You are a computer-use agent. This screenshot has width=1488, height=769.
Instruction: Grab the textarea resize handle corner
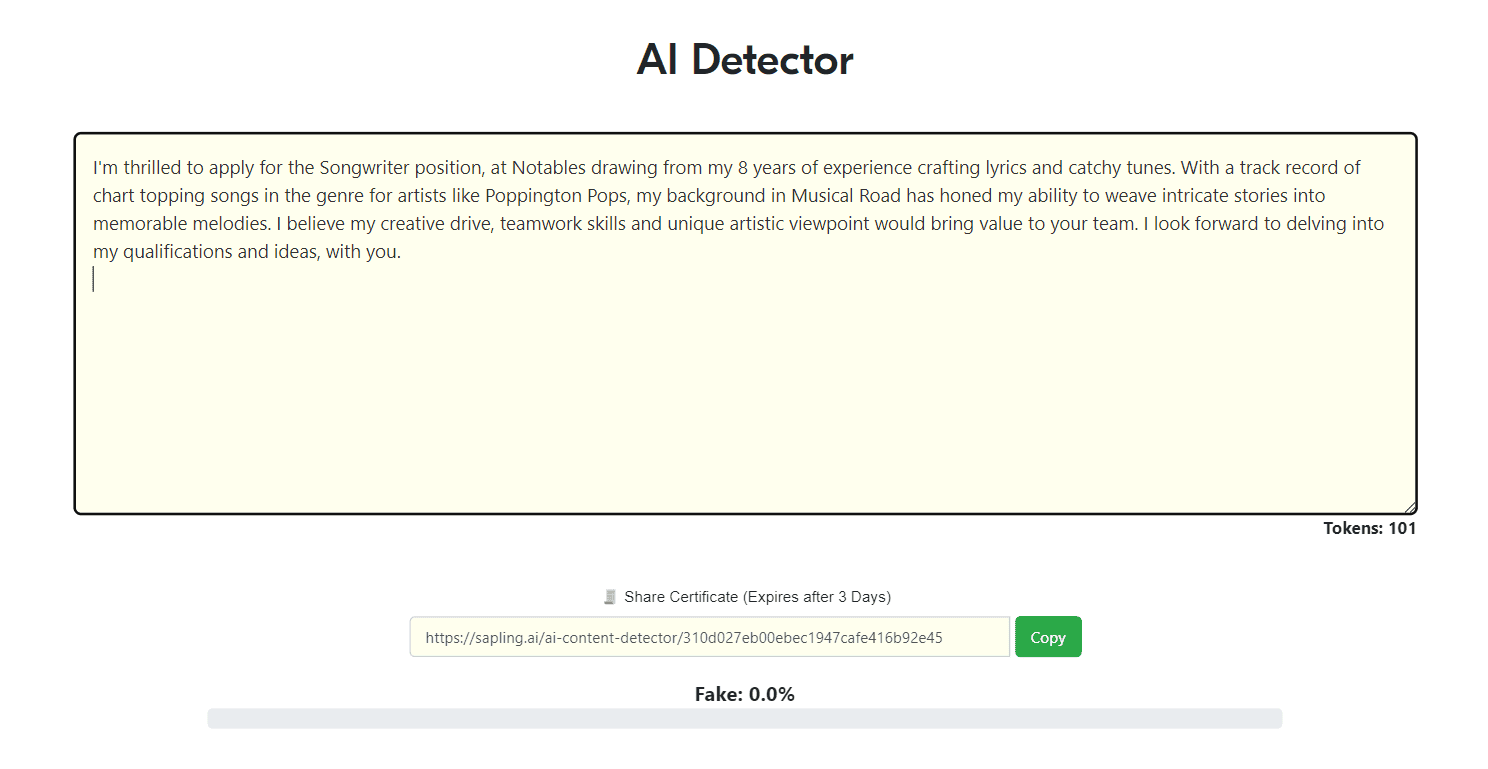tap(1410, 508)
